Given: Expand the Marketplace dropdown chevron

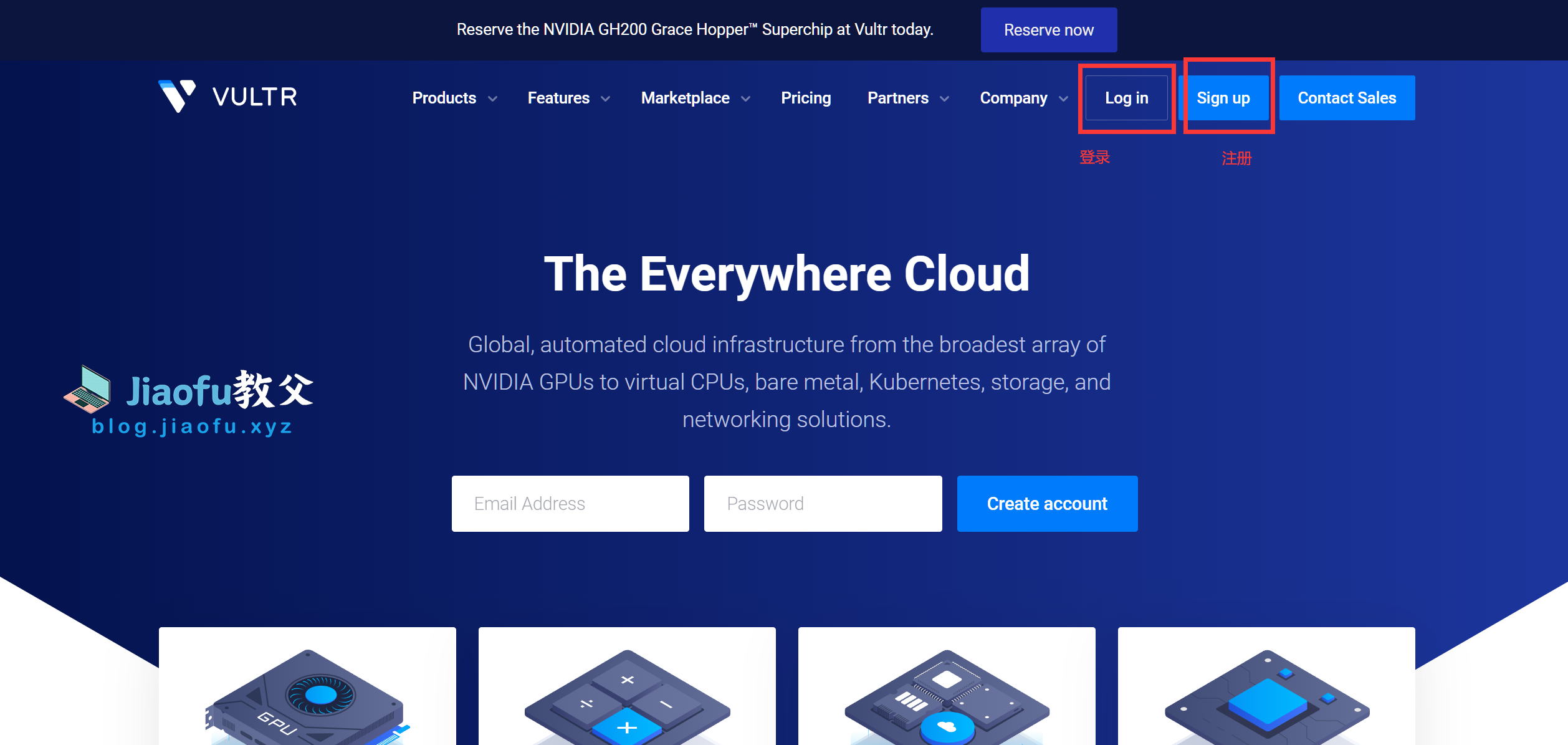Looking at the screenshot, I should 745,99.
